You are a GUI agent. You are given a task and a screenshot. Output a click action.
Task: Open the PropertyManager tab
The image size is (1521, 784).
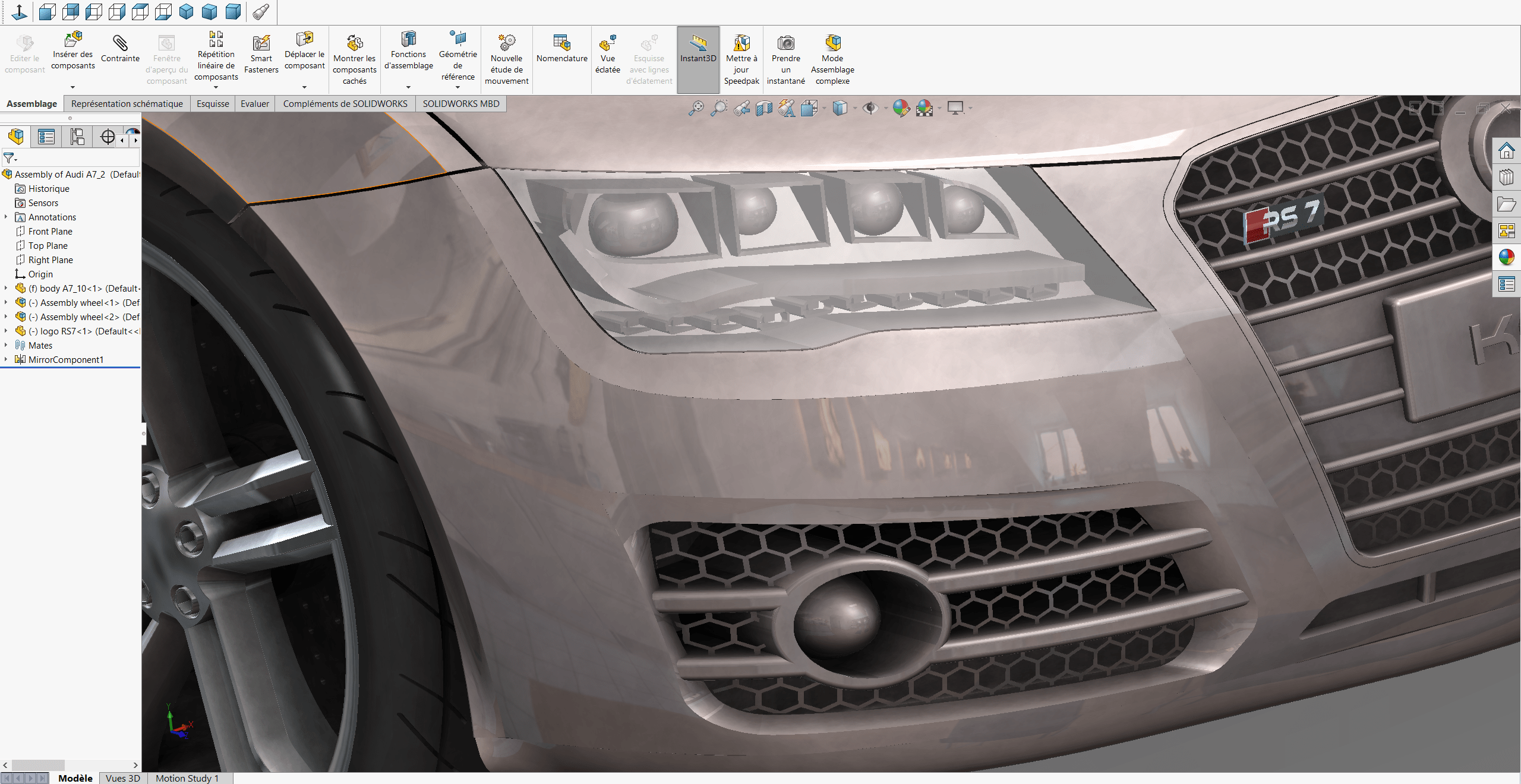point(46,137)
